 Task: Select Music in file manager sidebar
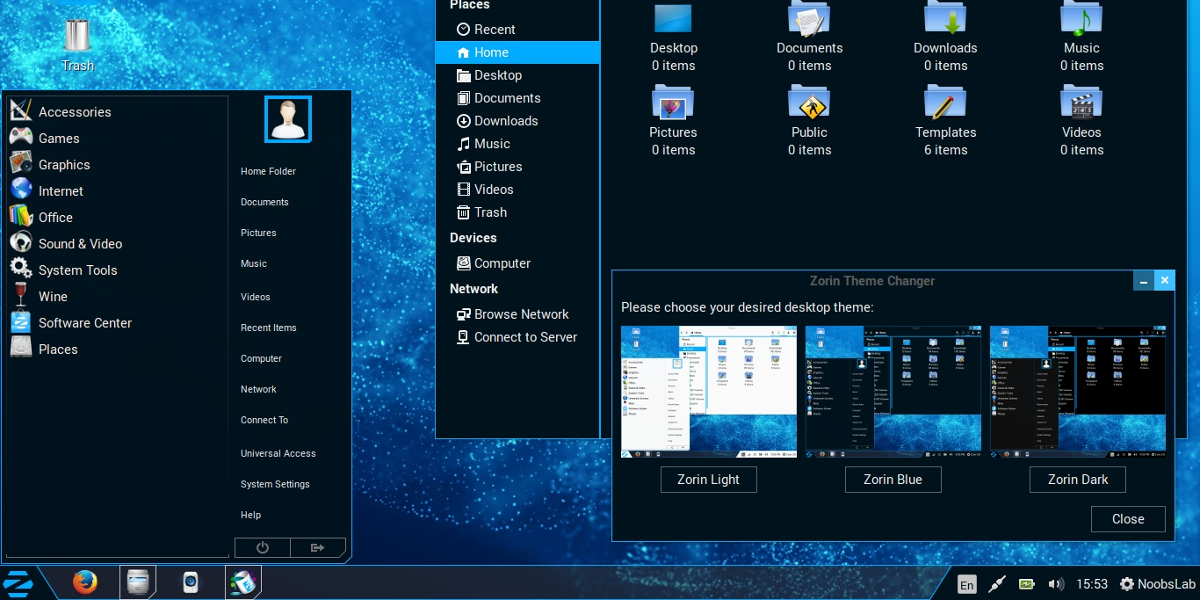[x=517, y=144]
